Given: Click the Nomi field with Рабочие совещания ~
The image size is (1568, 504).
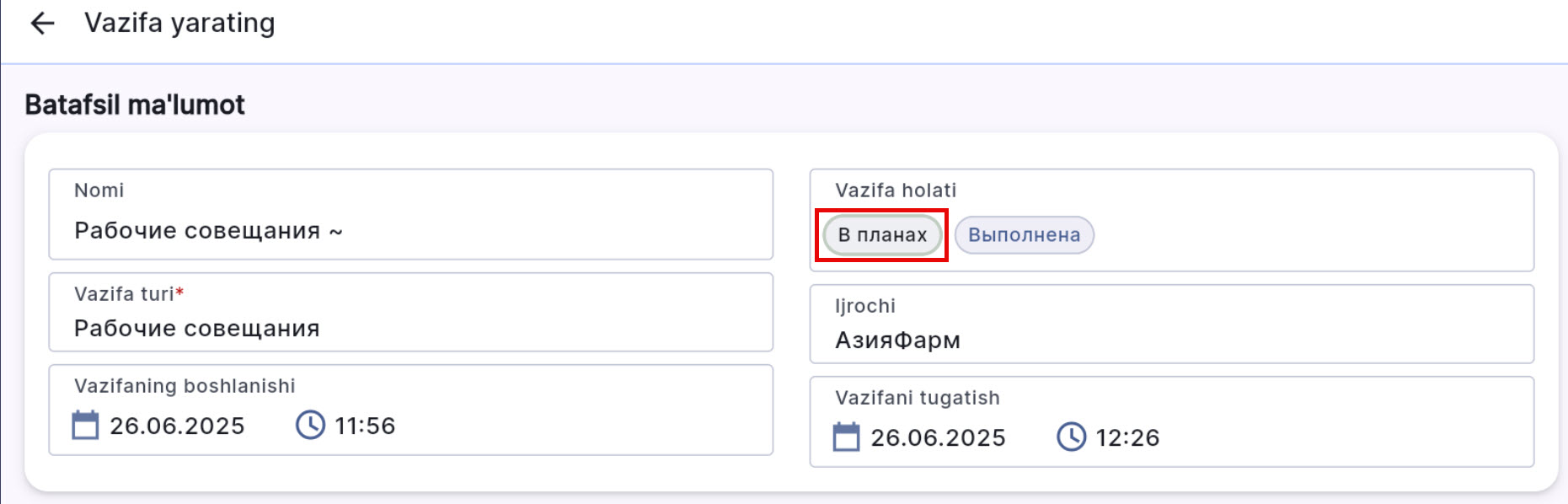Looking at the screenshot, I should (410, 230).
